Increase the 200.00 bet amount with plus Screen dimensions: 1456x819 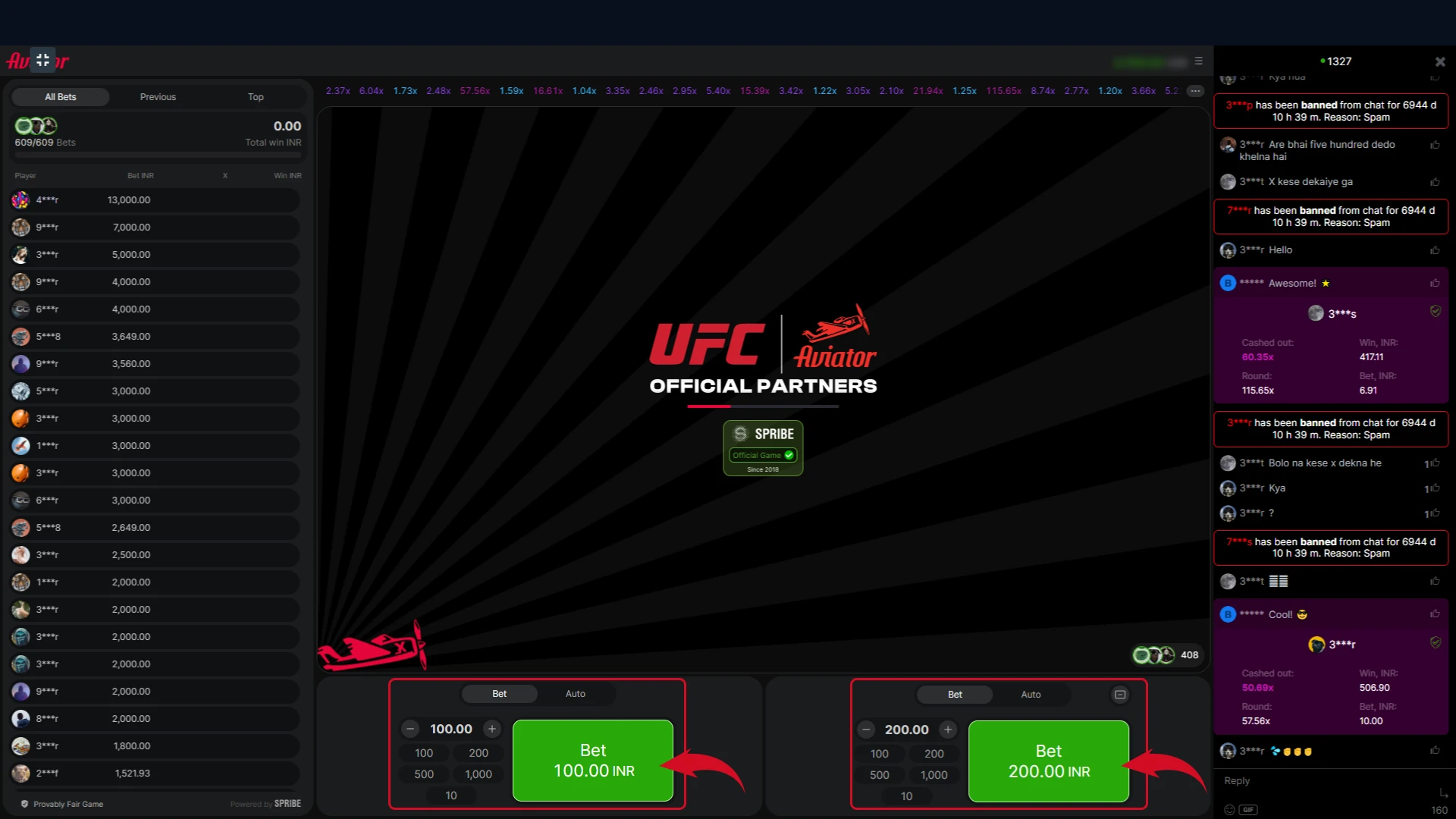click(948, 729)
